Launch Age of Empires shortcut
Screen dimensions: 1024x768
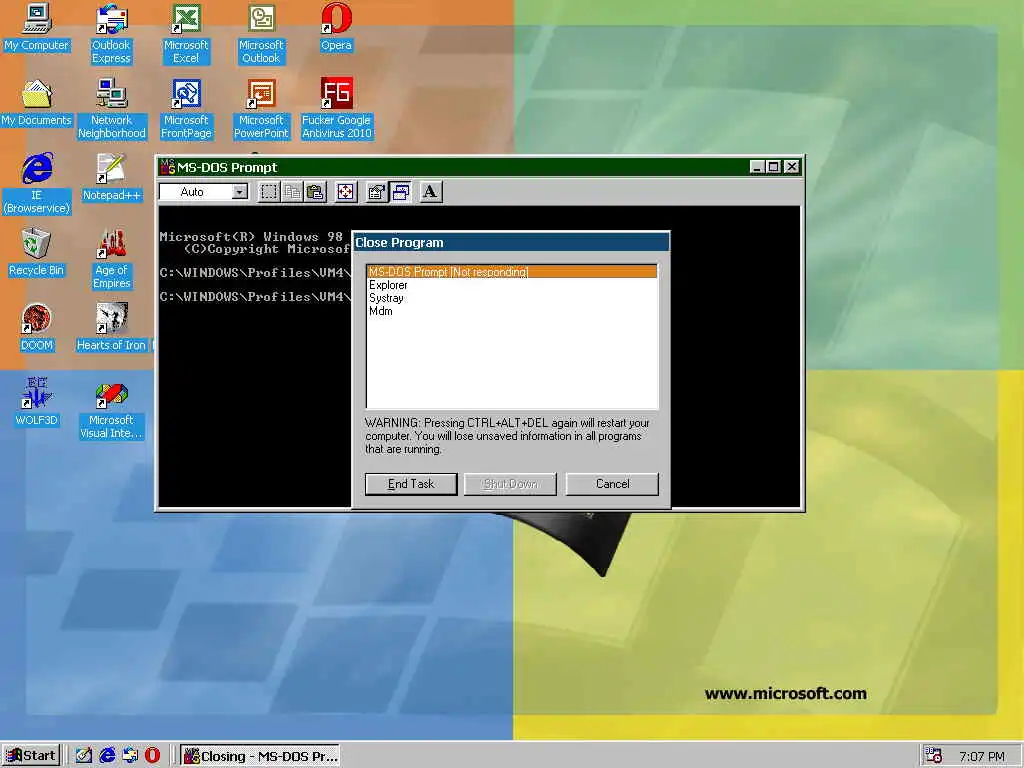[112, 259]
